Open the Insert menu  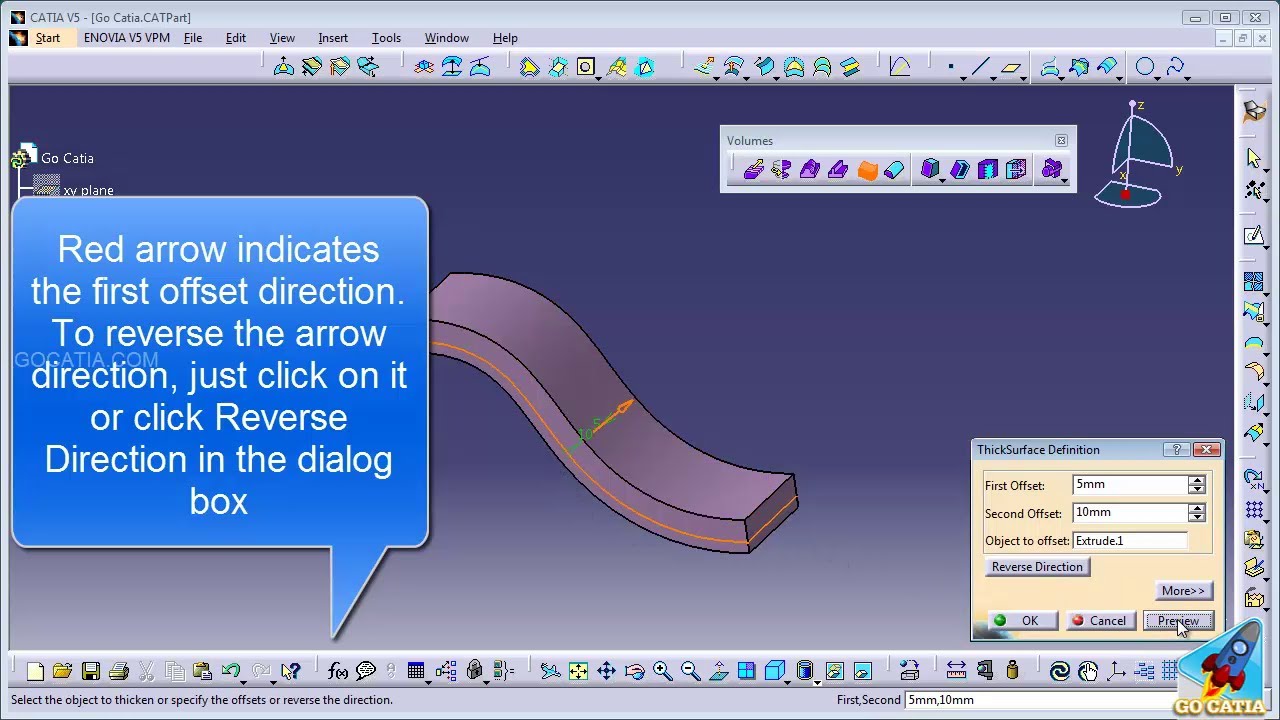(x=333, y=38)
